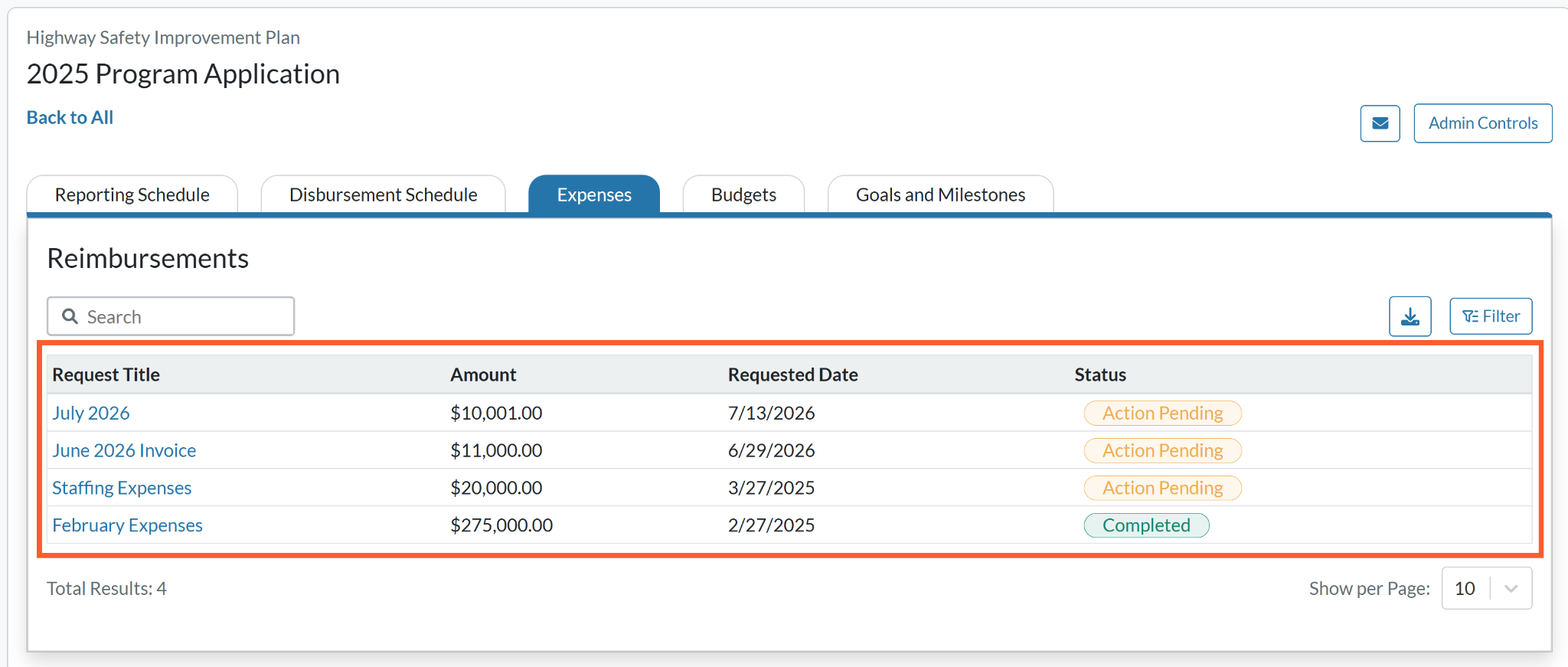Select the Expenses tab

click(594, 195)
